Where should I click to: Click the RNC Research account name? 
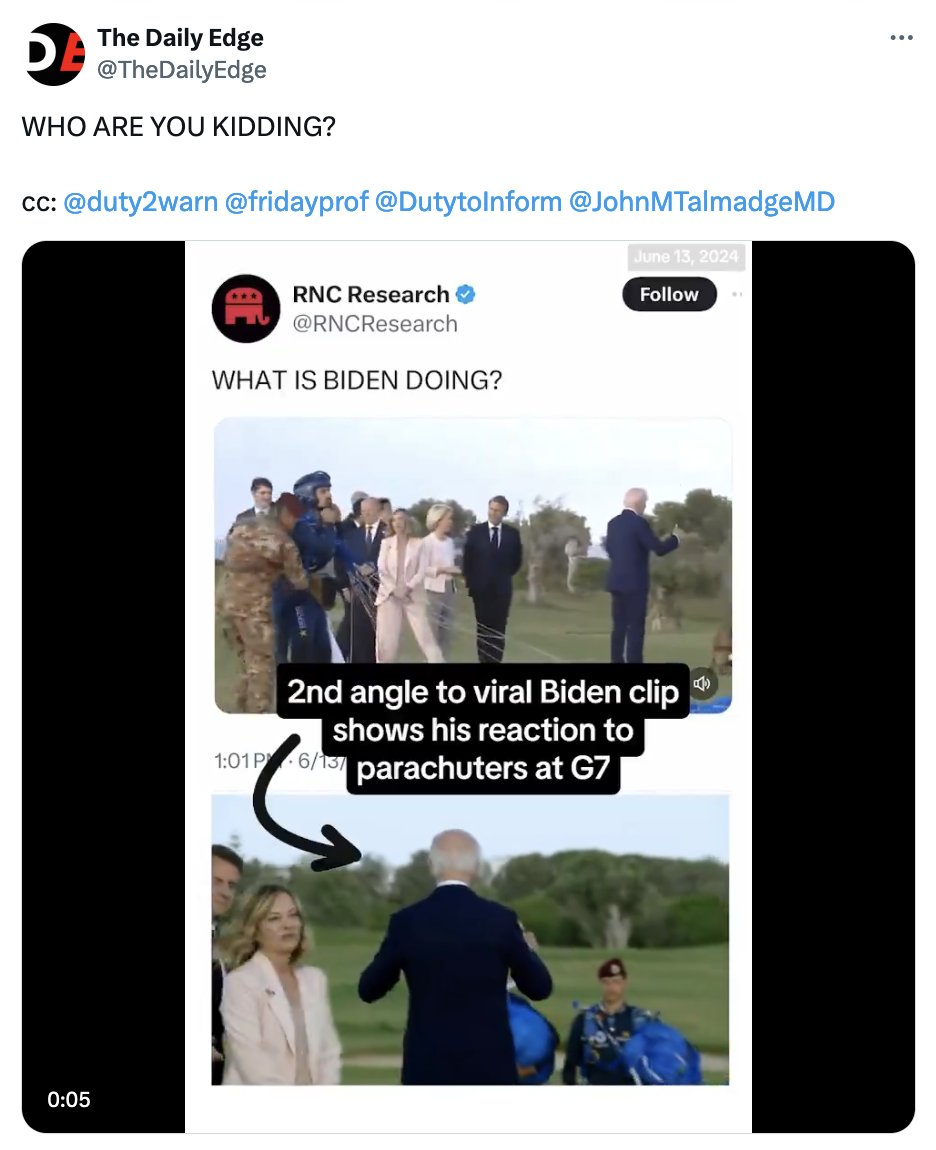(370, 294)
